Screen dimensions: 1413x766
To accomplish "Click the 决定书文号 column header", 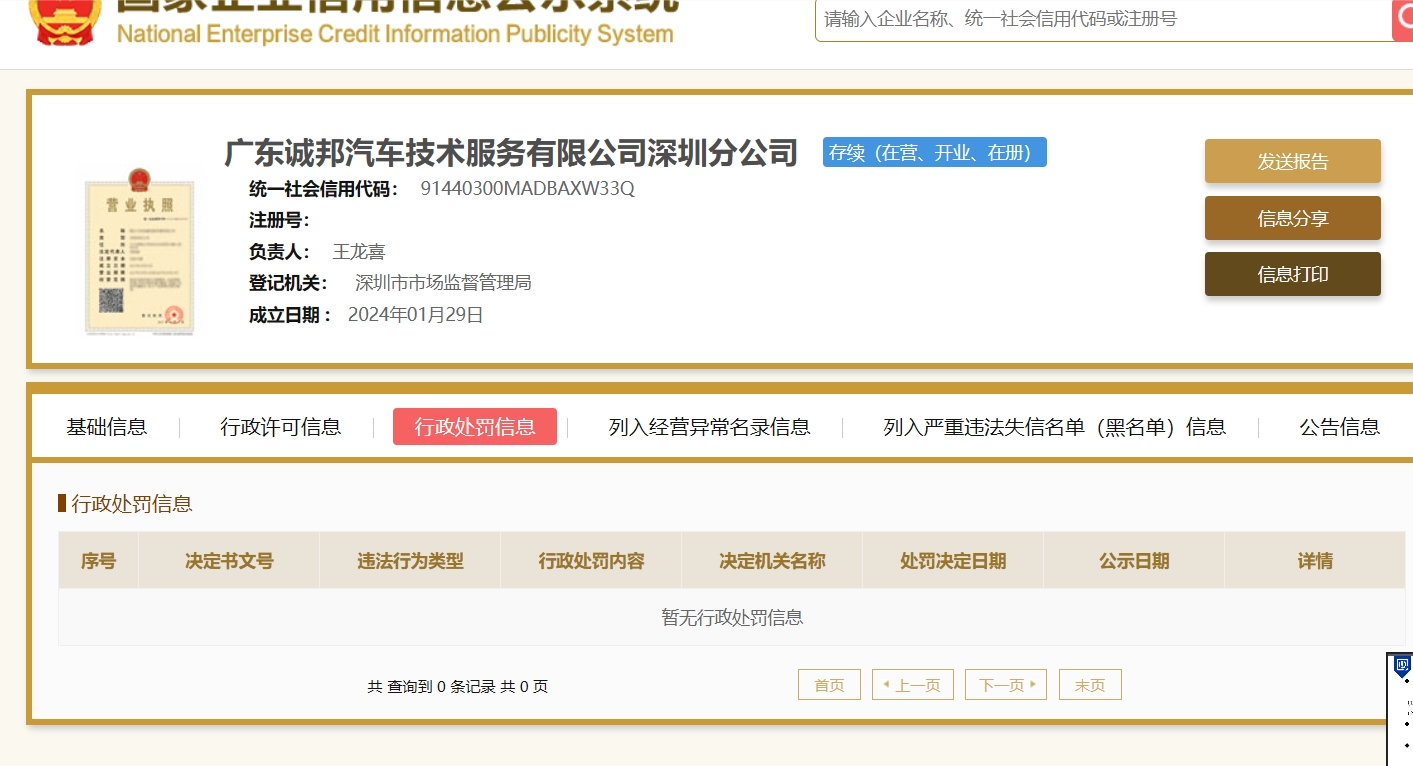I will coord(229,561).
